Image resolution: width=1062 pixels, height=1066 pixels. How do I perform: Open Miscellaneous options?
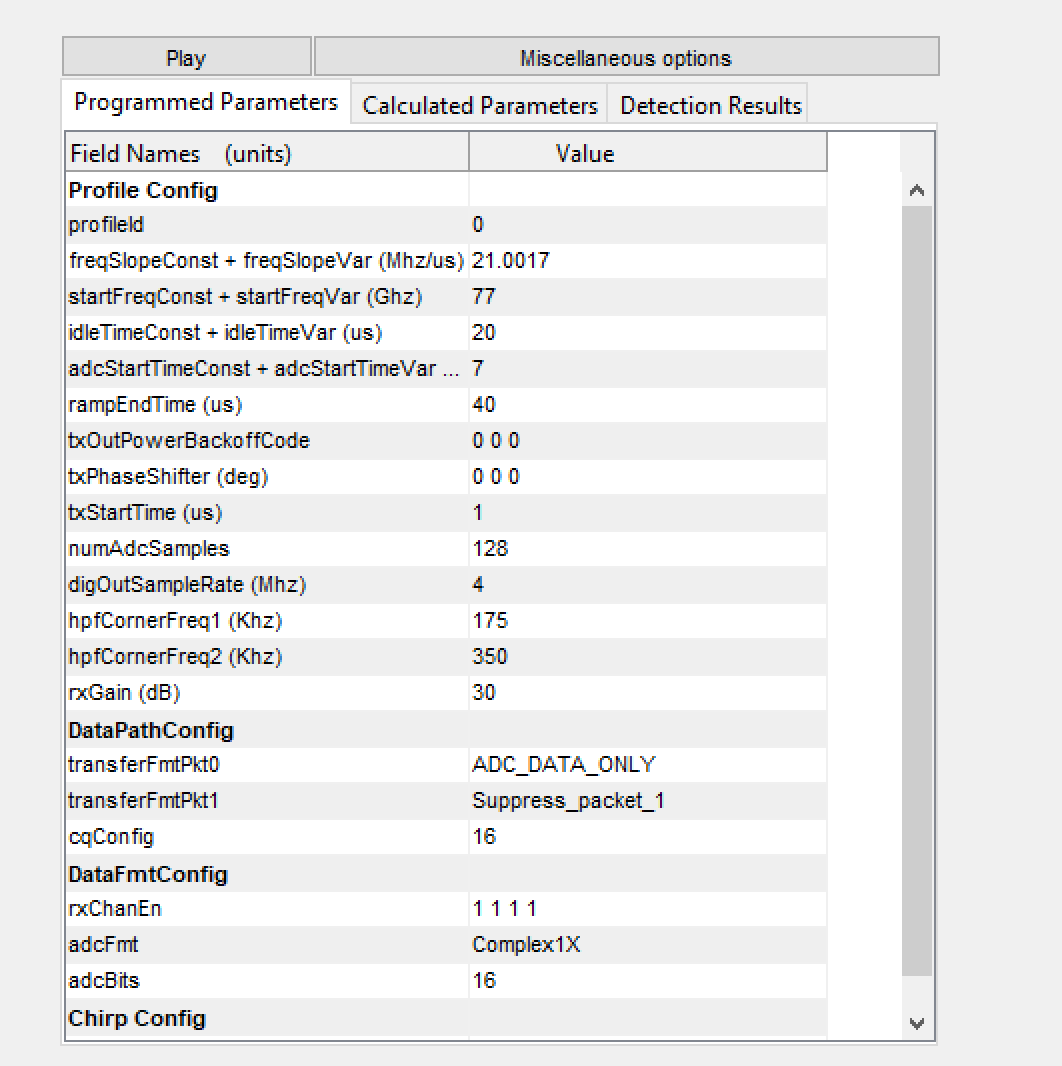(626, 58)
